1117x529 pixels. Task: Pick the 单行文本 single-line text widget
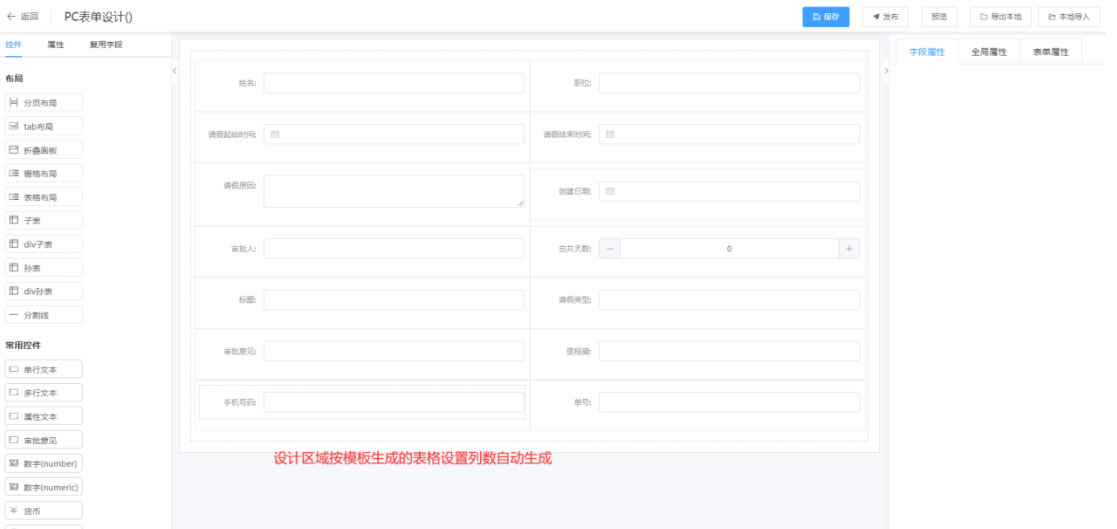pyautogui.click(x=43, y=369)
